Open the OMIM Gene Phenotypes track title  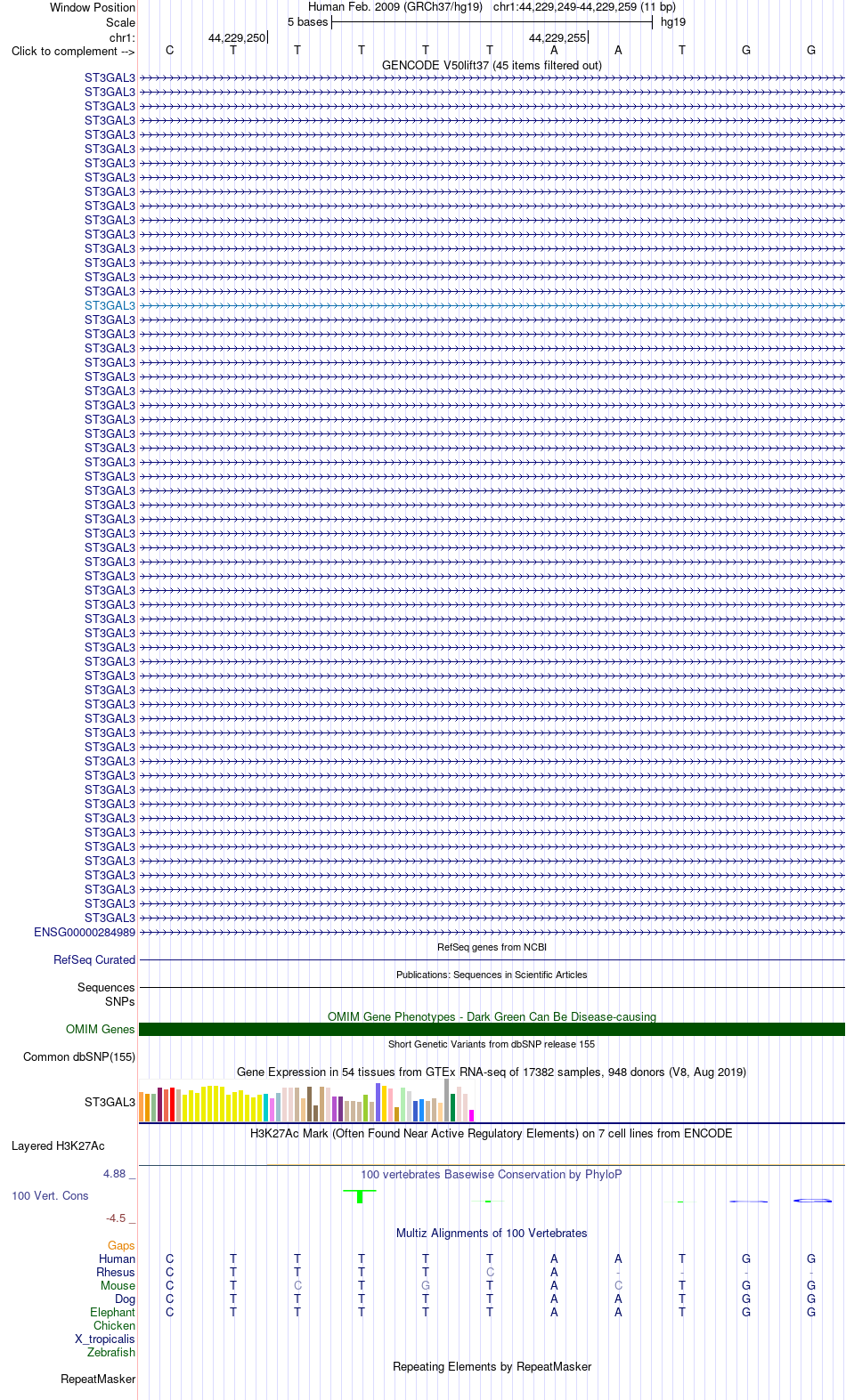point(492,1016)
